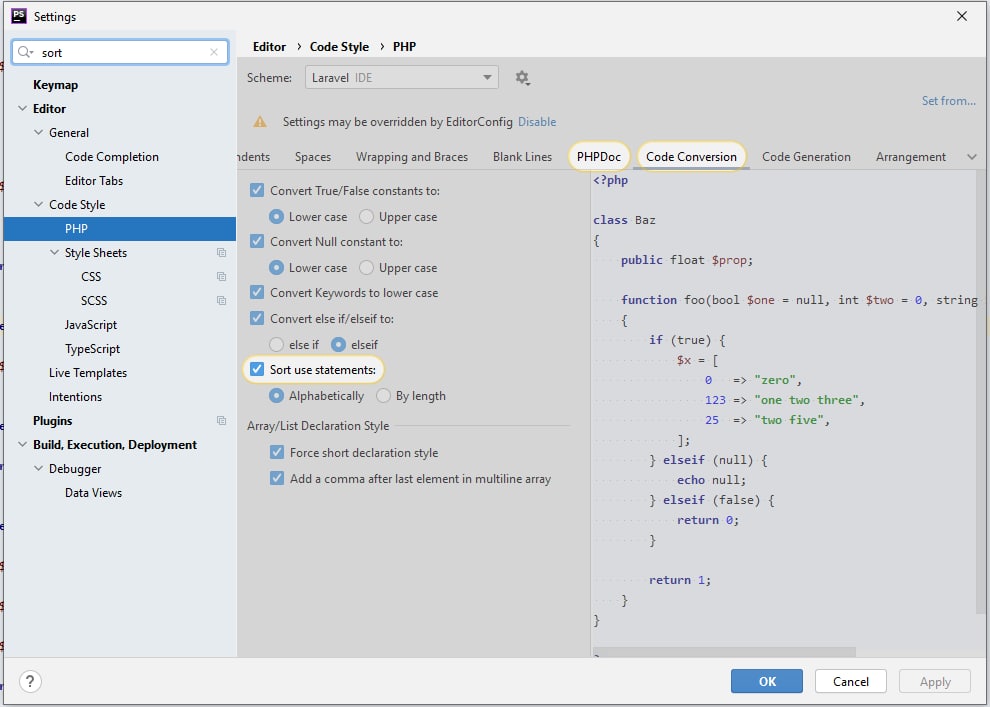Image resolution: width=990 pixels, height=707 pixels.
Task: Toggle Force short declaration style checkbox
Action: (x=277, y=453)
